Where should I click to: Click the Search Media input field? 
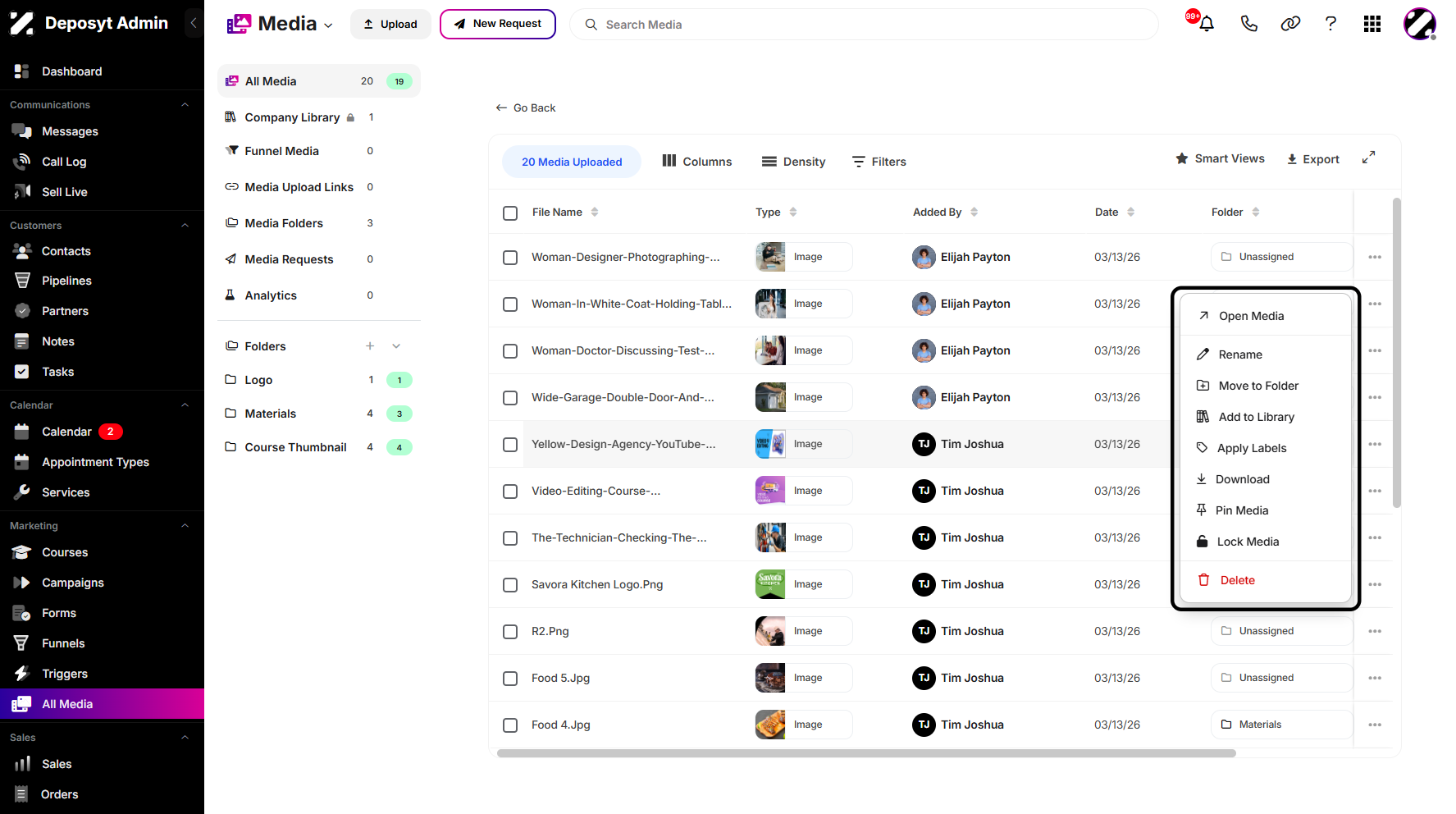tap(864, 25)
